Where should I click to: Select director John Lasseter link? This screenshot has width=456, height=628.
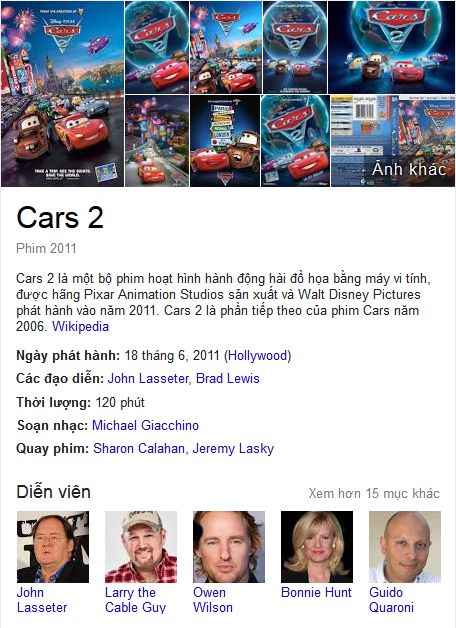[x=147, y=378]
